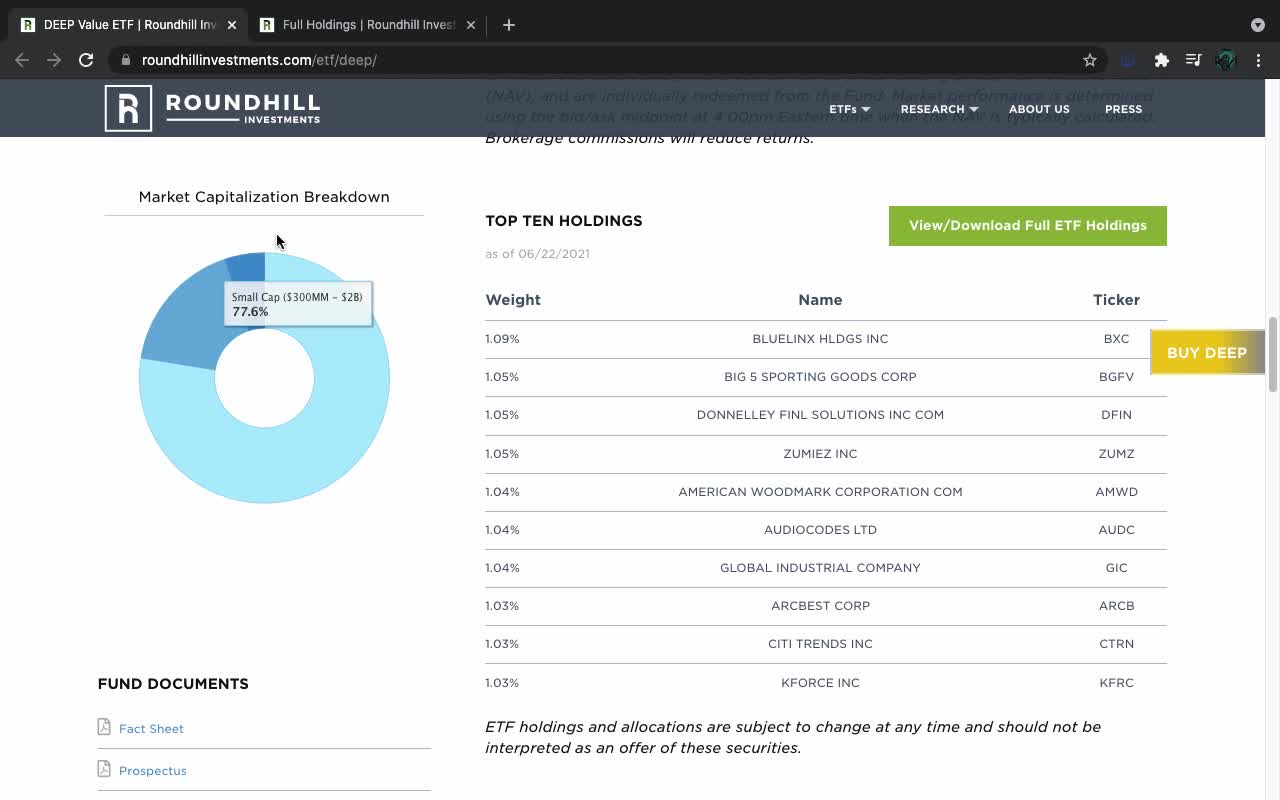Click the BXC ticker

pyautogui.click(x=1116, y=339)
